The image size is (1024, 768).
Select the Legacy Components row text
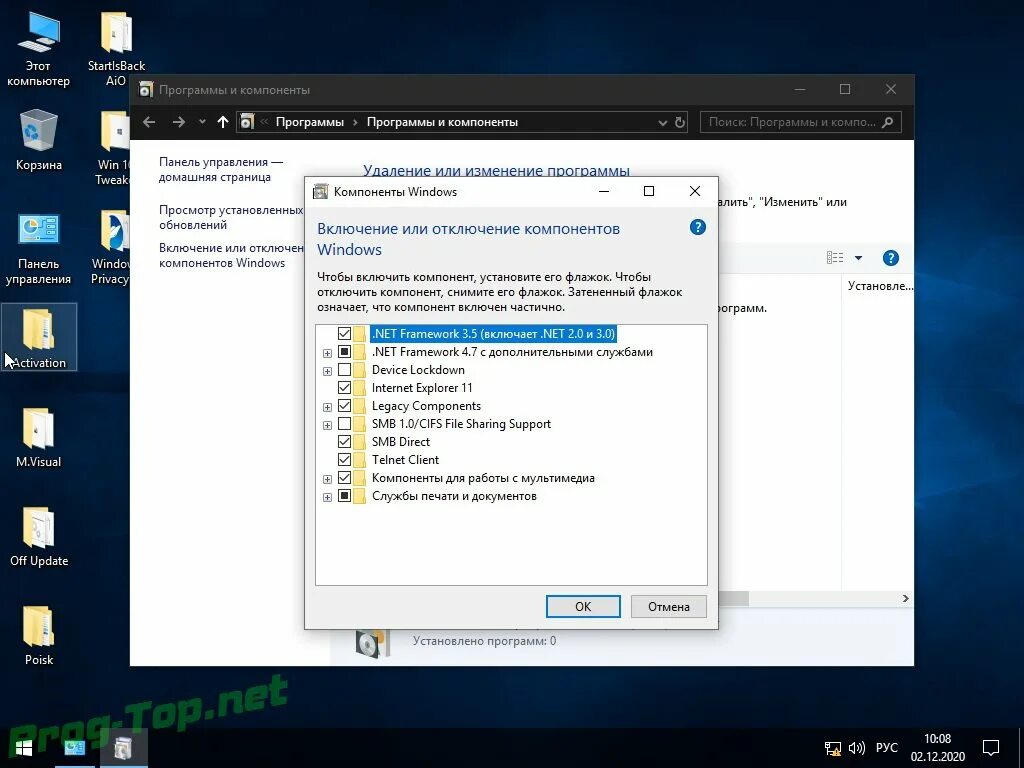[x=426, y=406]
